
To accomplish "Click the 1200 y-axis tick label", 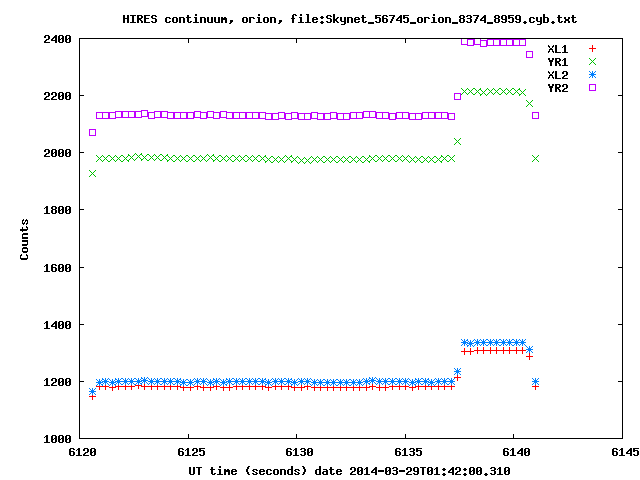I will click(x=58, y=382).
